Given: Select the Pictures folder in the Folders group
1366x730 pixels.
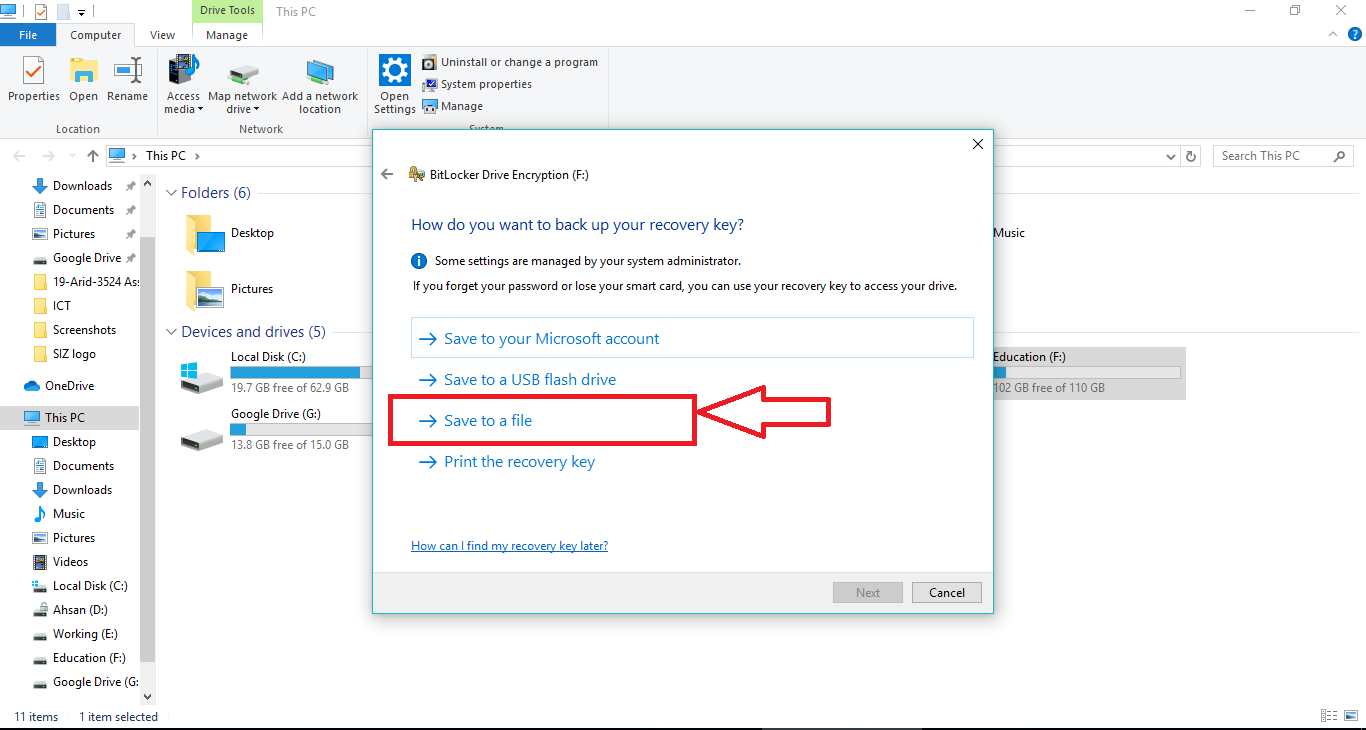Looking at the screenshot, I should click(230, 290).
